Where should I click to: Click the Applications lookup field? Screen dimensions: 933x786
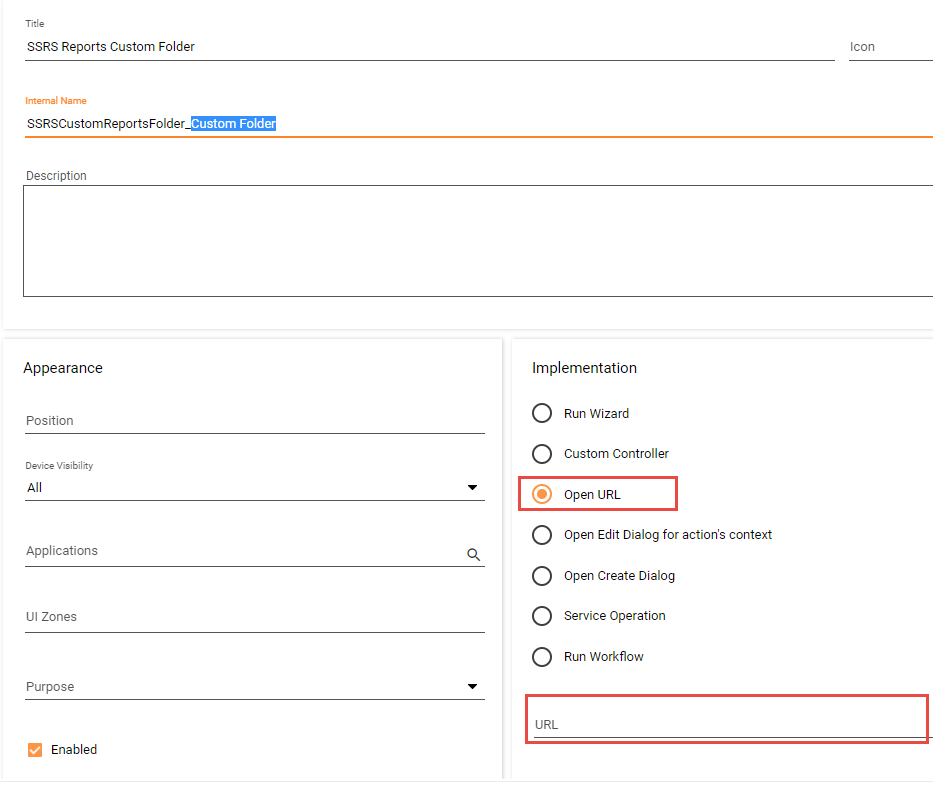(x=240, y=552)
